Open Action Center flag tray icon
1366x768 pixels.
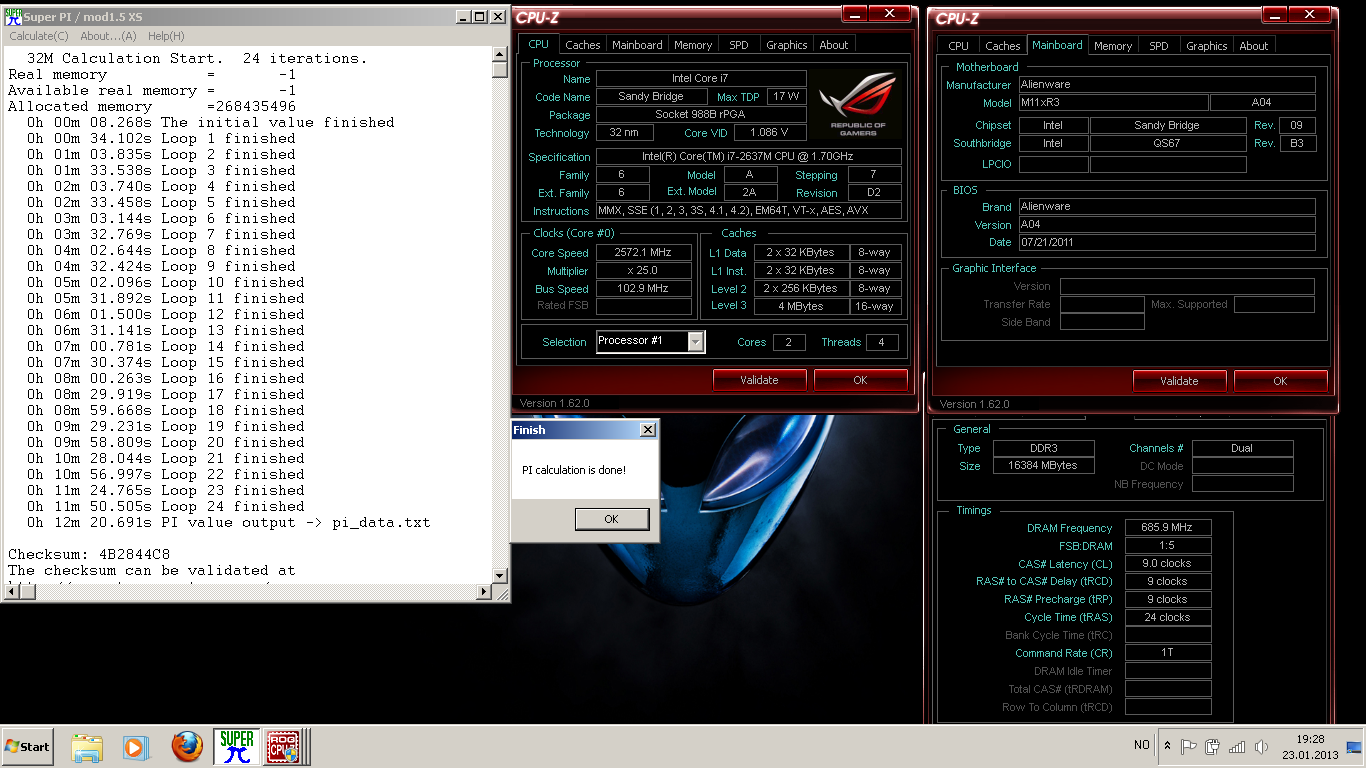point(1189,746)
